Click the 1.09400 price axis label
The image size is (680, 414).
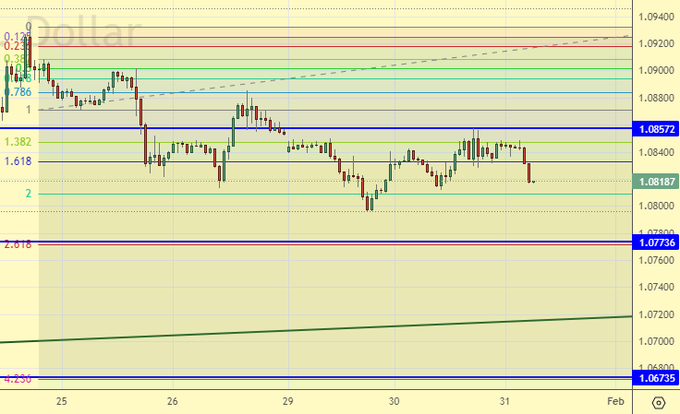656,17
